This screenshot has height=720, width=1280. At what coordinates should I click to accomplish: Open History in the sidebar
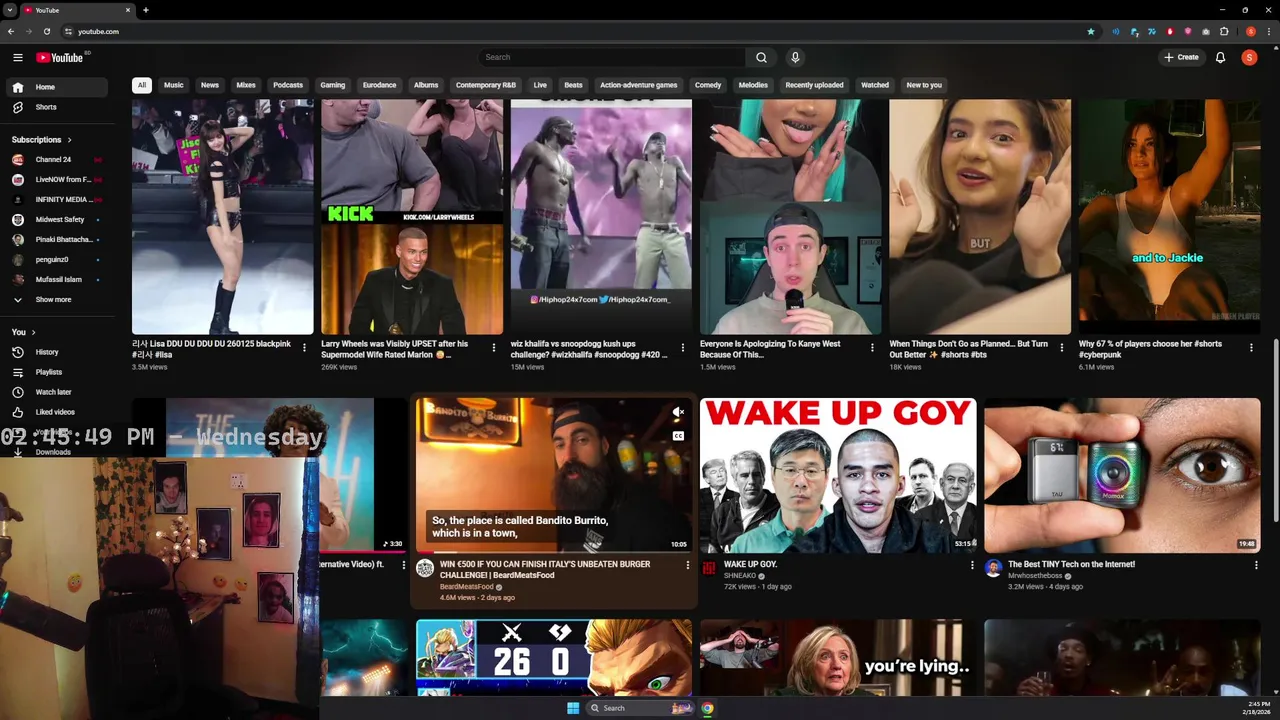[x=58, y=352]
